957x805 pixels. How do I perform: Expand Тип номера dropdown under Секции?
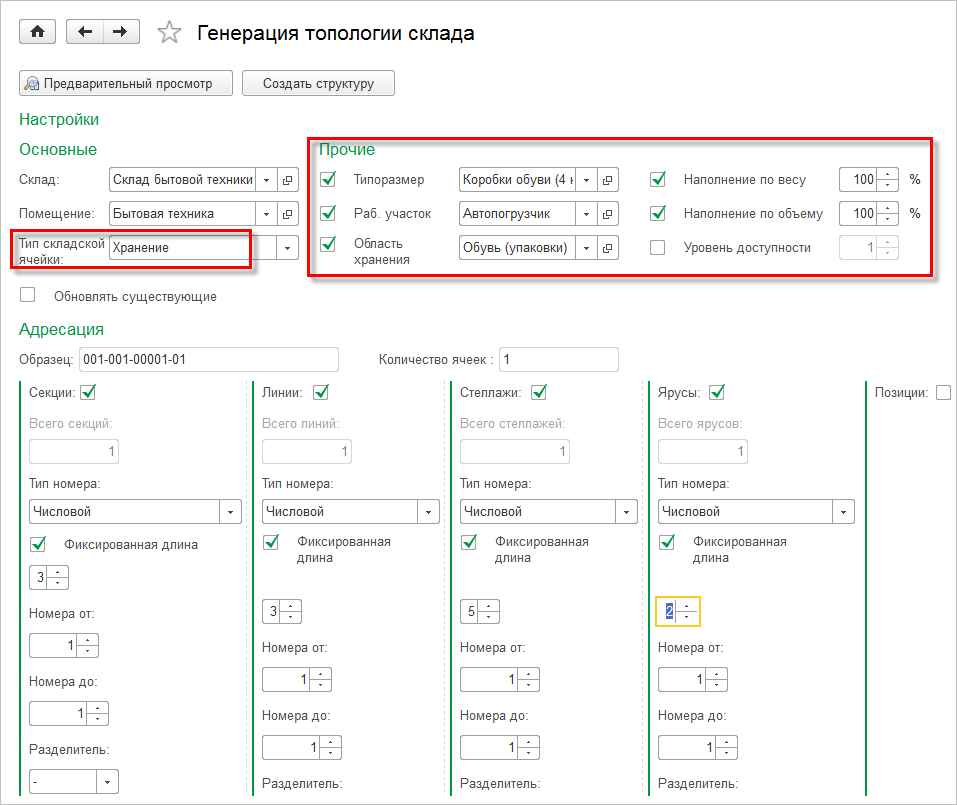(231, 512)
